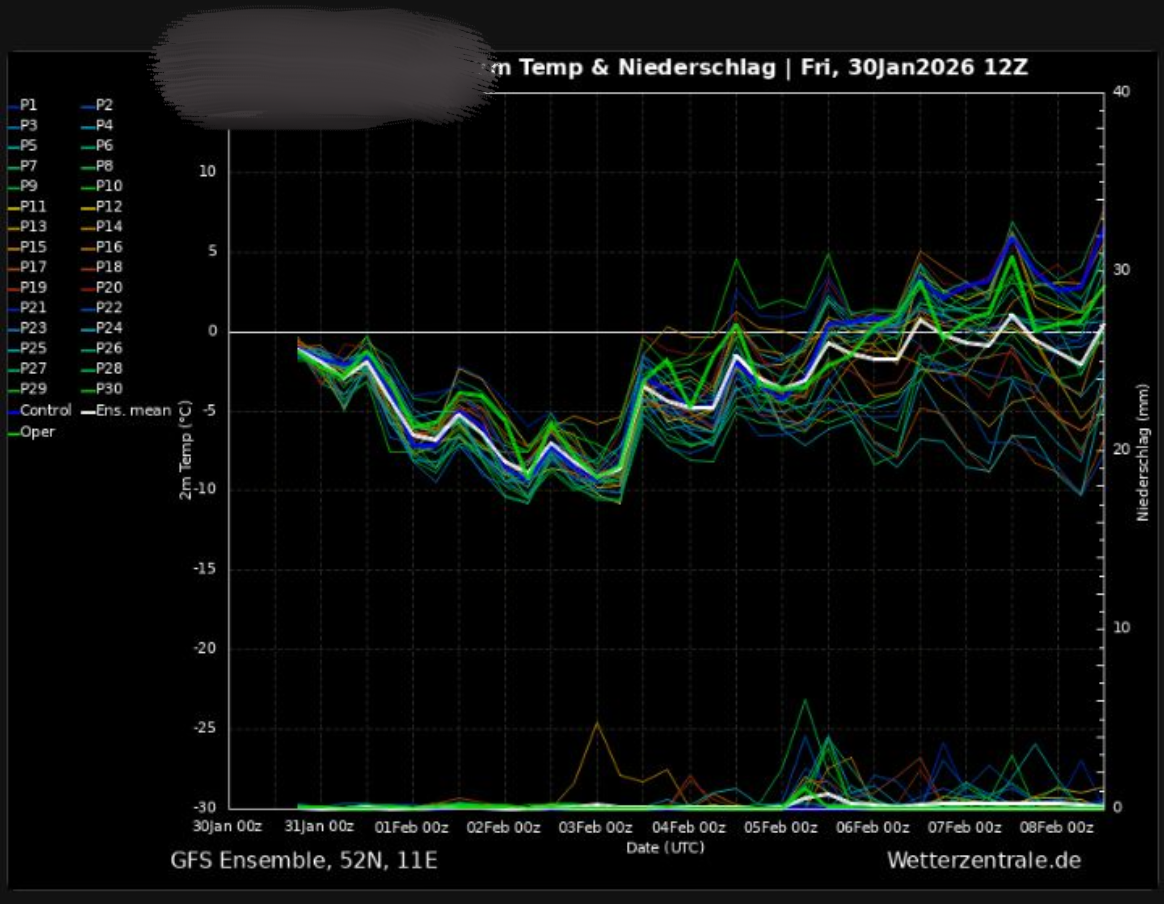Select the 02Feb 00z date label
This screenshot has height=904, width=1164.
tap(503, 828)
